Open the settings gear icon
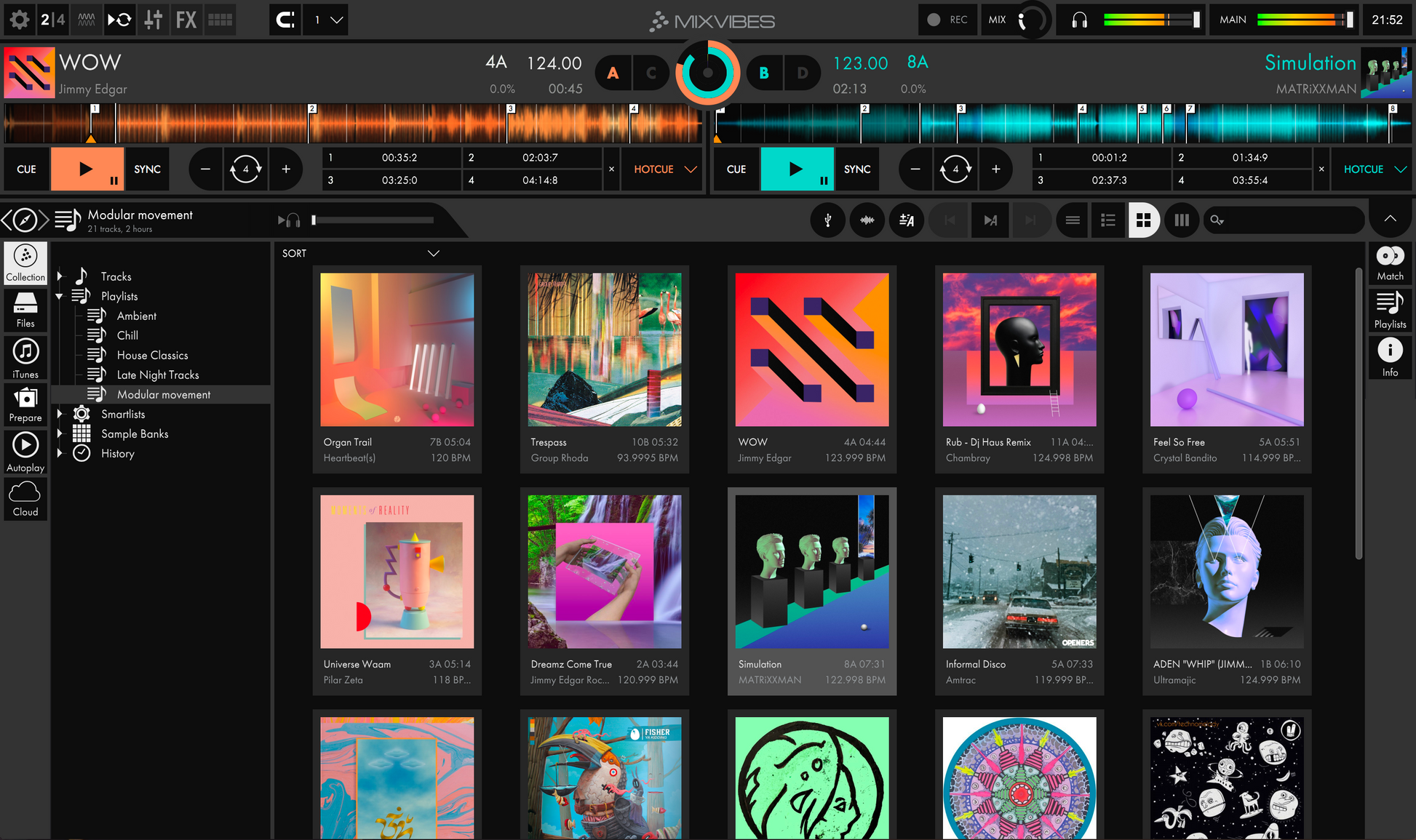Screen dimensions: 1416x840 (x=19, y=20)
